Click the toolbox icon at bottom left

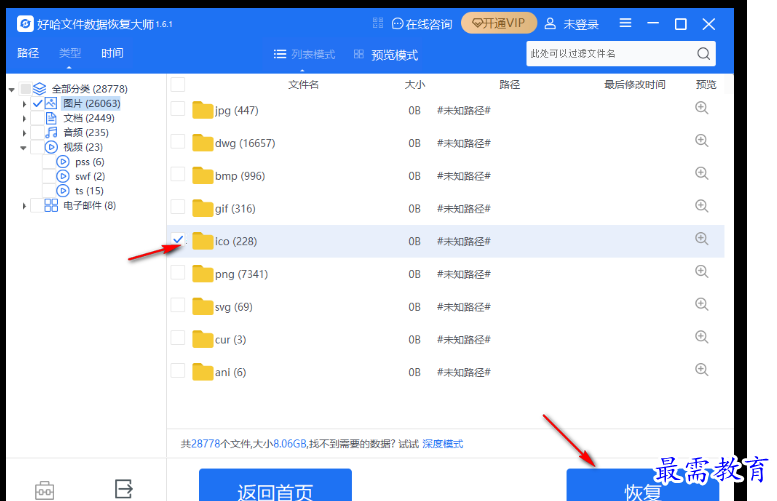(x=44, y=490)
